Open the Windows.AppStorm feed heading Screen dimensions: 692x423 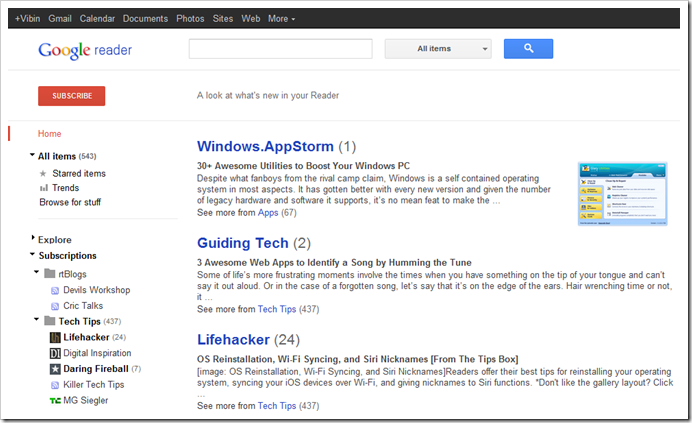pos(265,146)
